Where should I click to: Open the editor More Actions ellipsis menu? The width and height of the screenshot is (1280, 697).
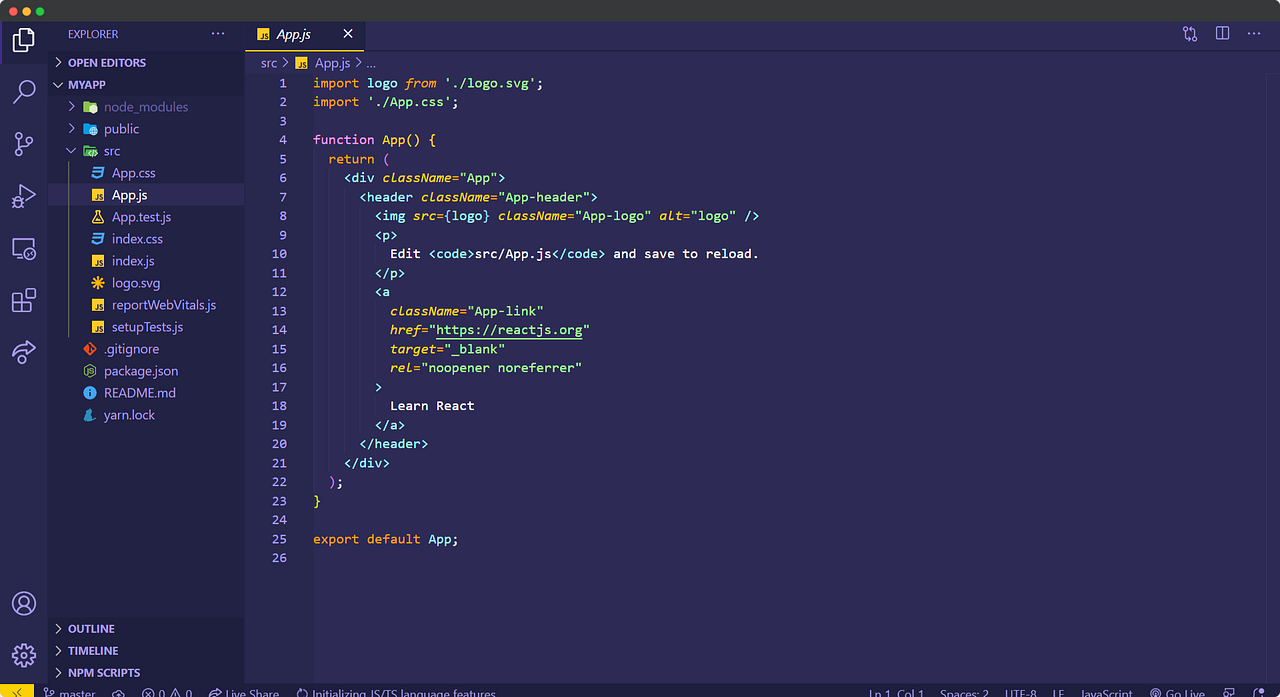click(x=1254, y=33)
